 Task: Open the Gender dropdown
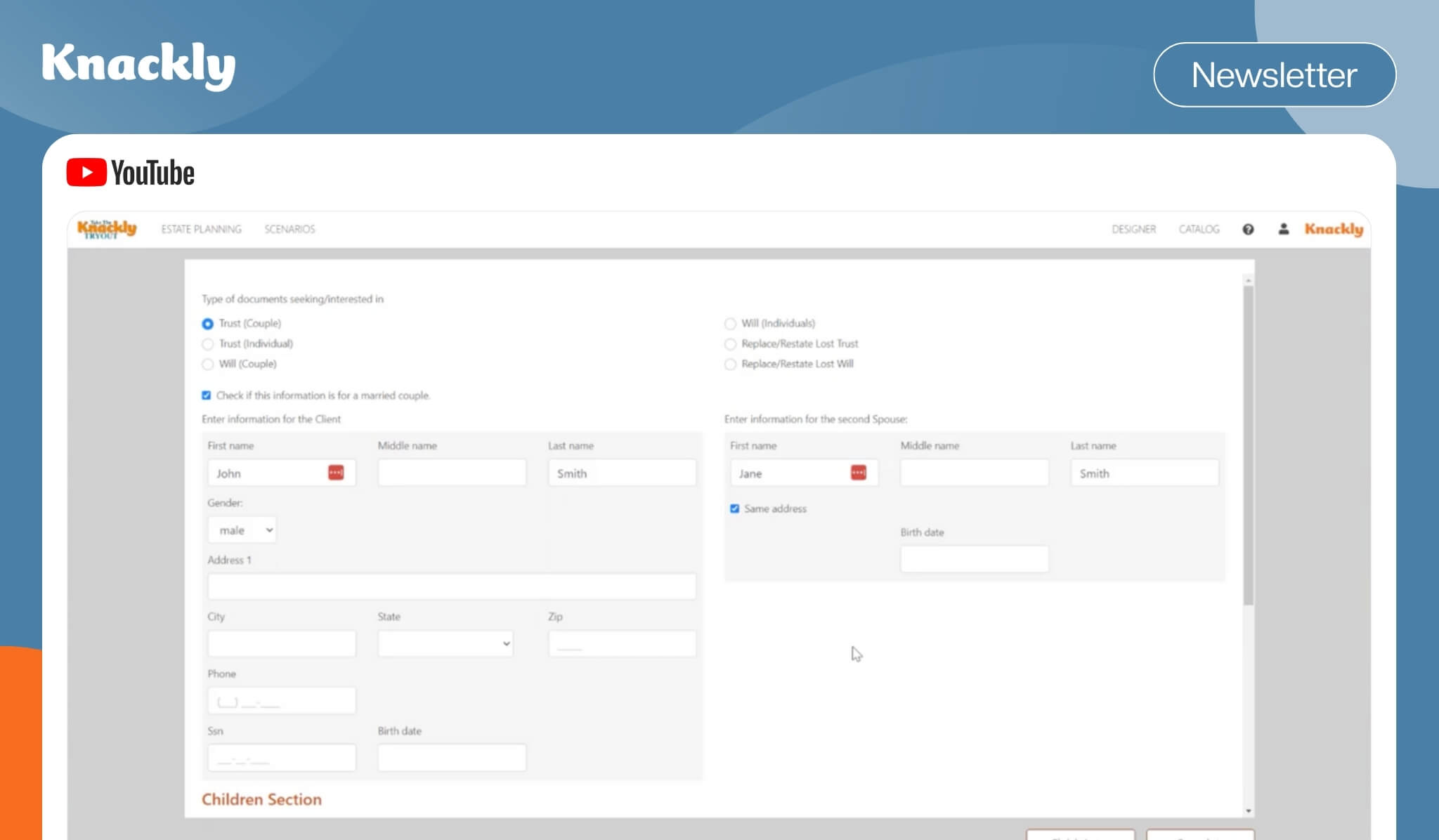click(242, 530)
